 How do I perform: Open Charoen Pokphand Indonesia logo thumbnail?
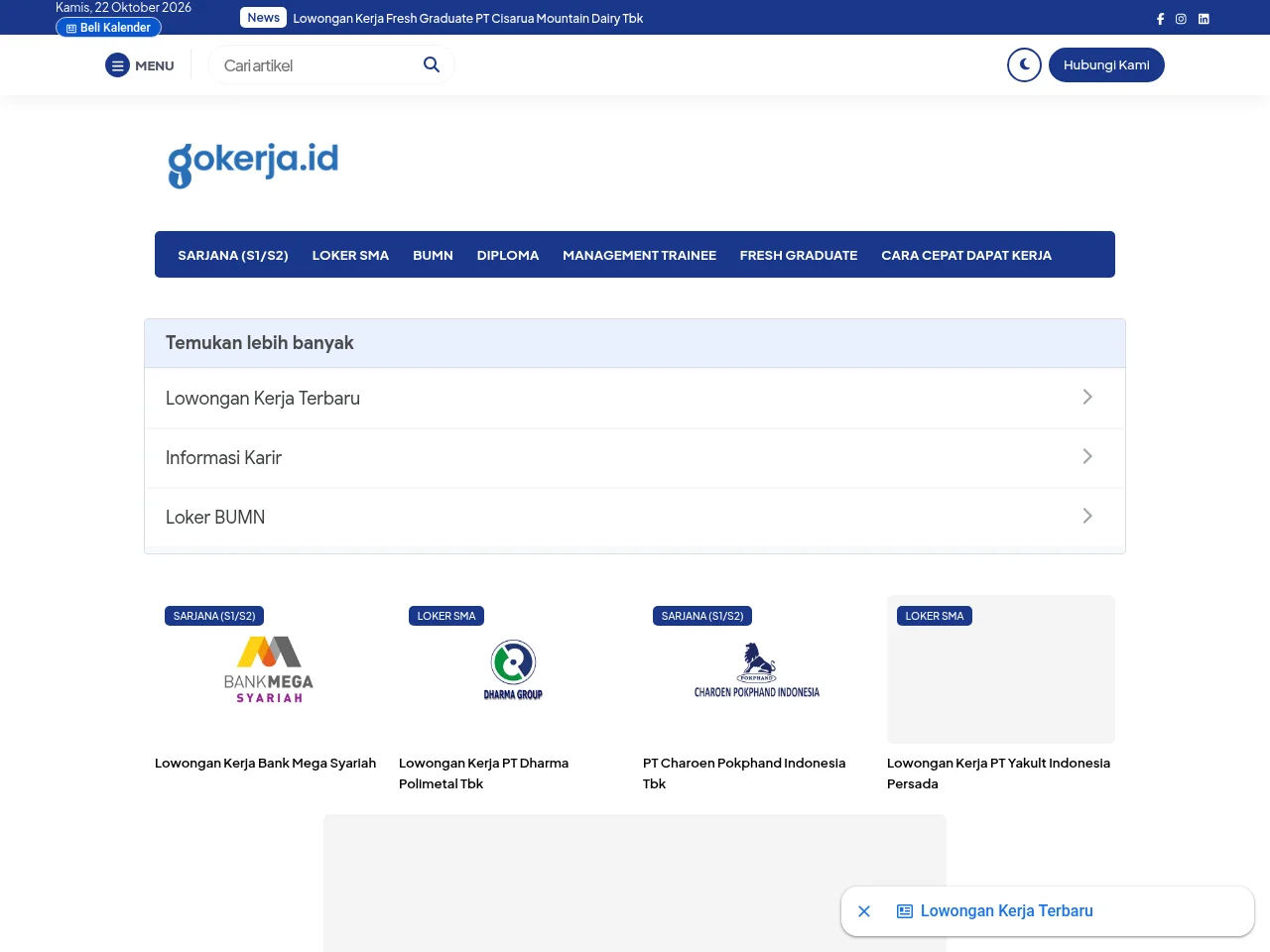pos(757,669)
